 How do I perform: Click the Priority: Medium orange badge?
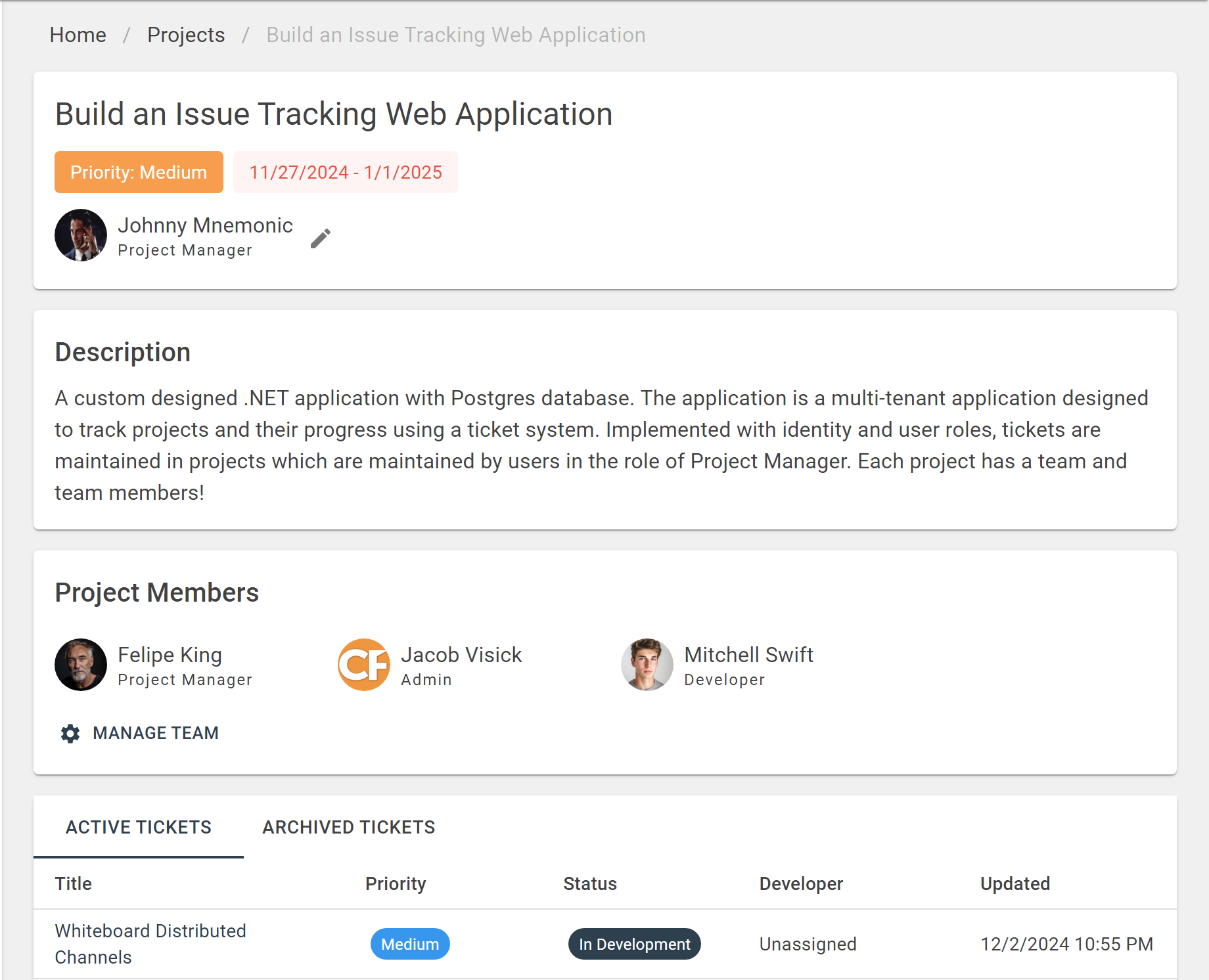point(139,172)
